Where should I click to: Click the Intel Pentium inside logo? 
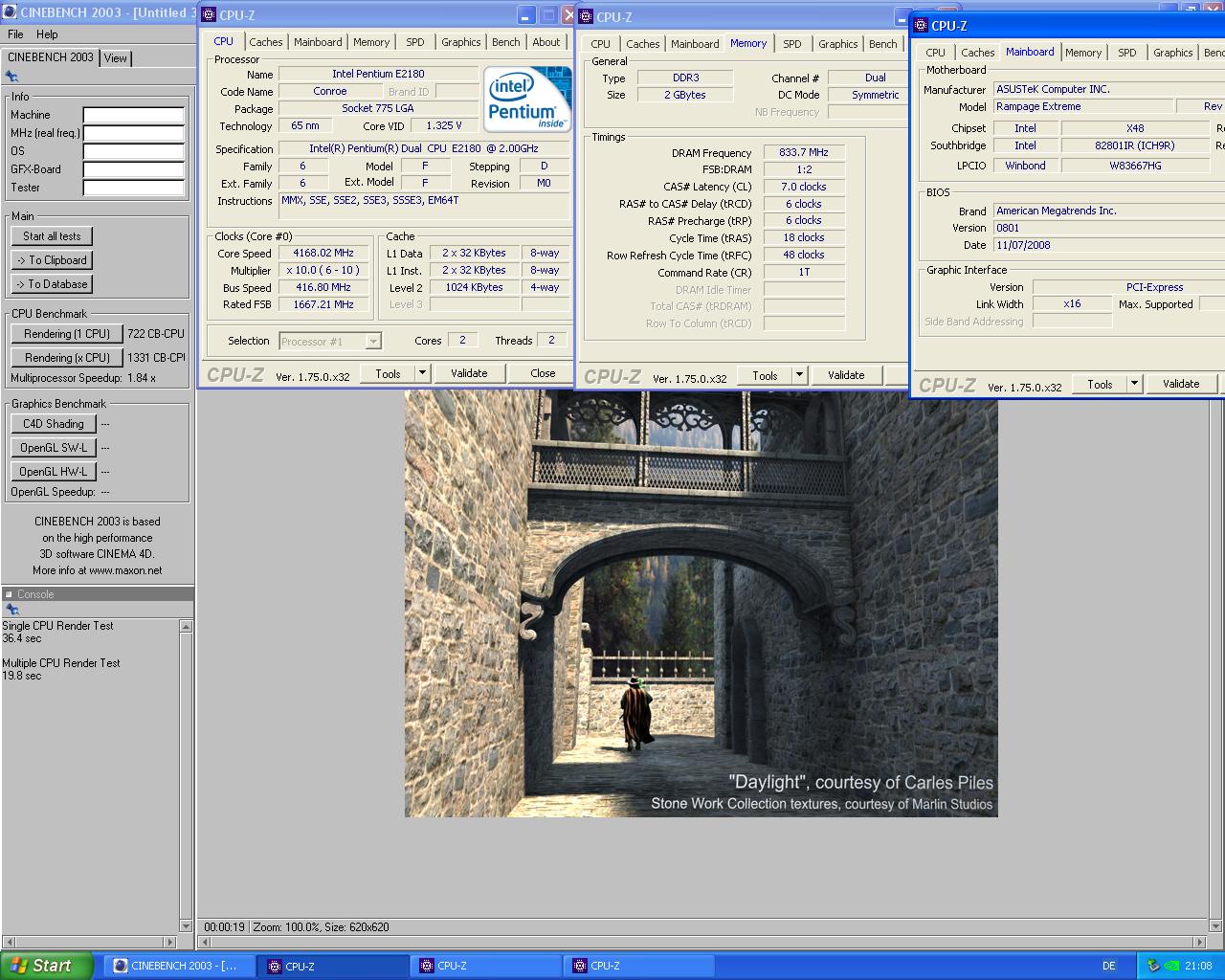coord(527,99)
